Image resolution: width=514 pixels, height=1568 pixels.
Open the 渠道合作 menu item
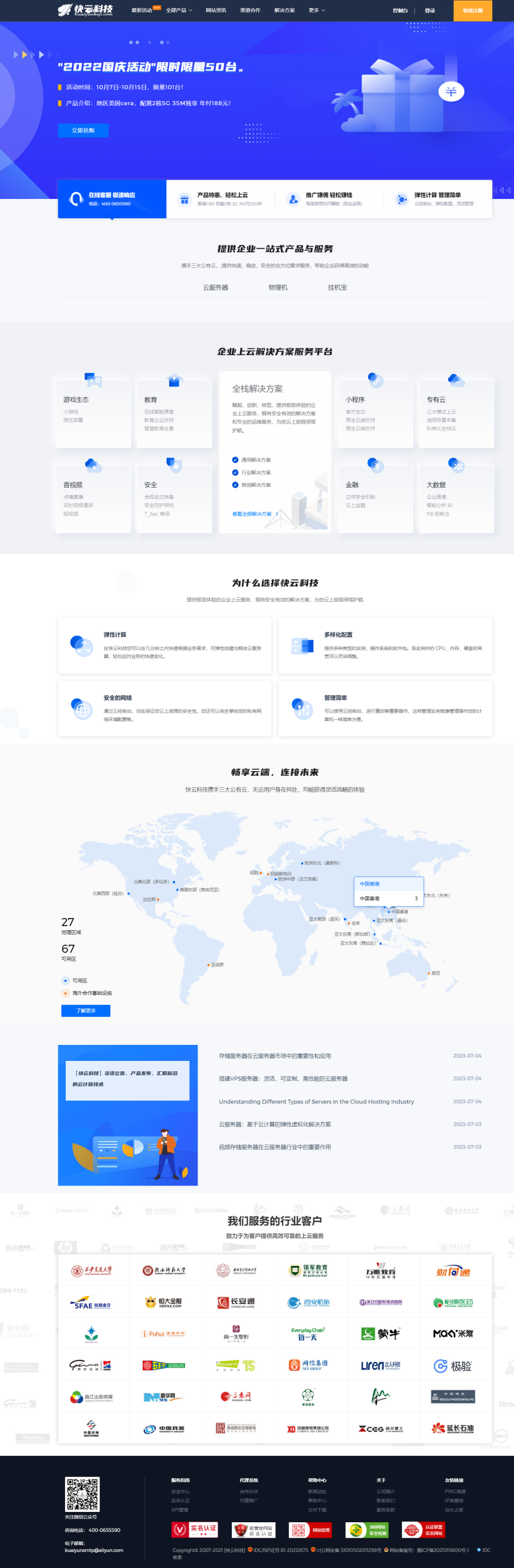pyautogui.click(x=250, y=10)
